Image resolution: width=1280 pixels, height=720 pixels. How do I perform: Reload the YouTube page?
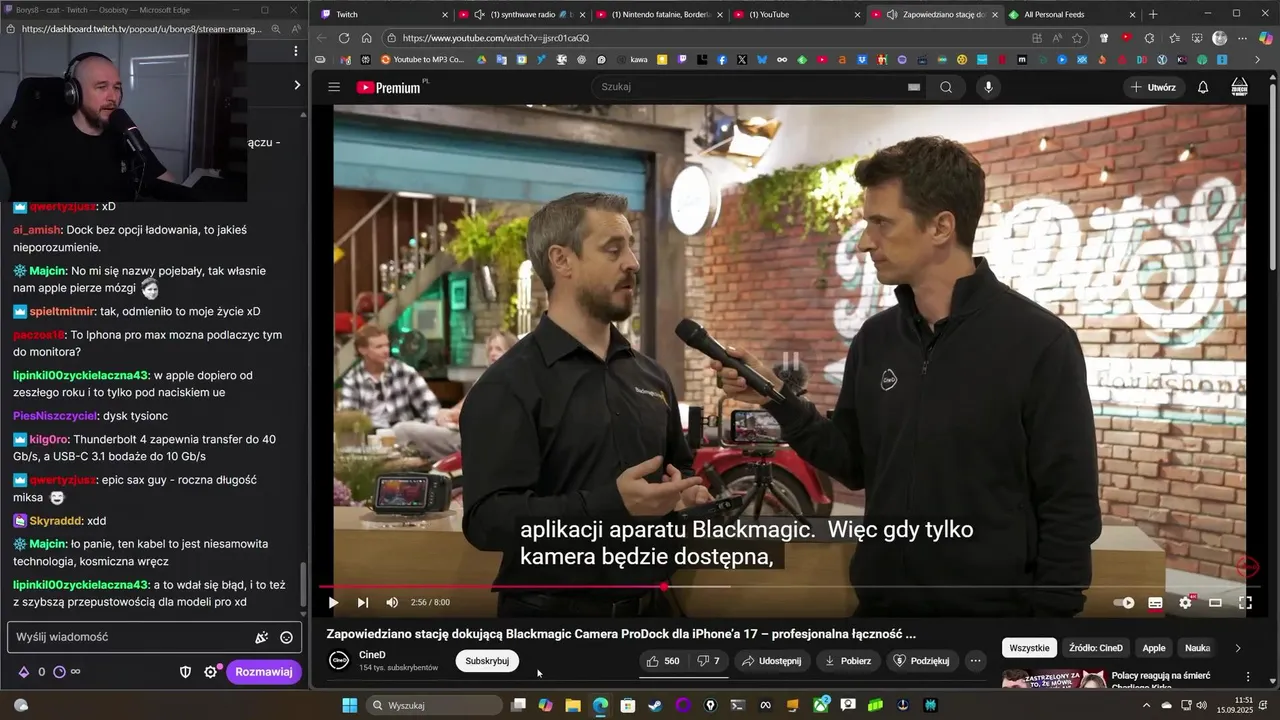(x=344, y=38)
